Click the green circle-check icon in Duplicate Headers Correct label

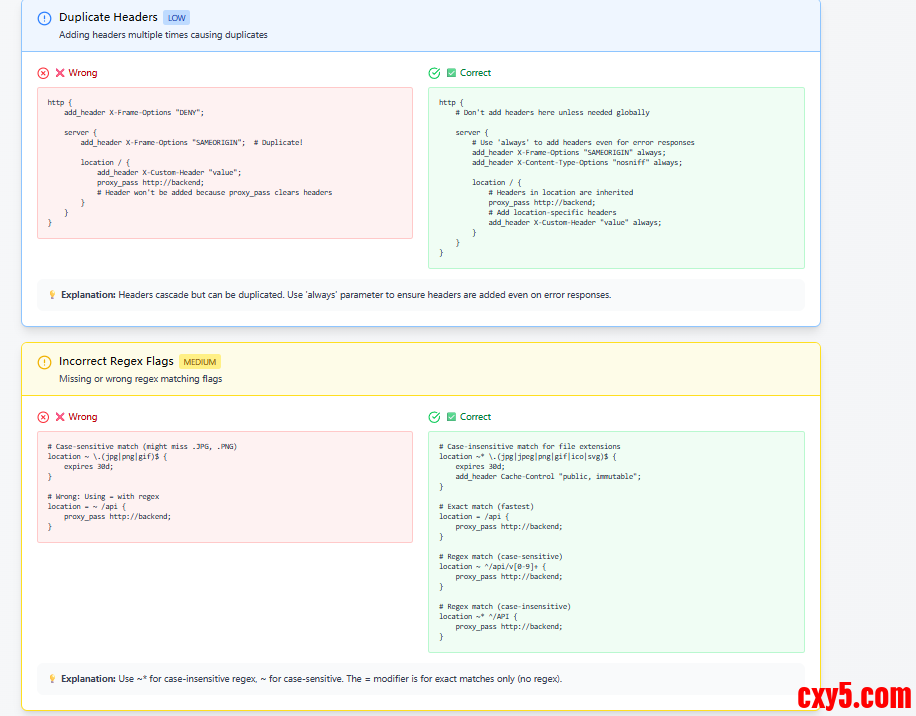pyautogui.click(x=434, y=73)
